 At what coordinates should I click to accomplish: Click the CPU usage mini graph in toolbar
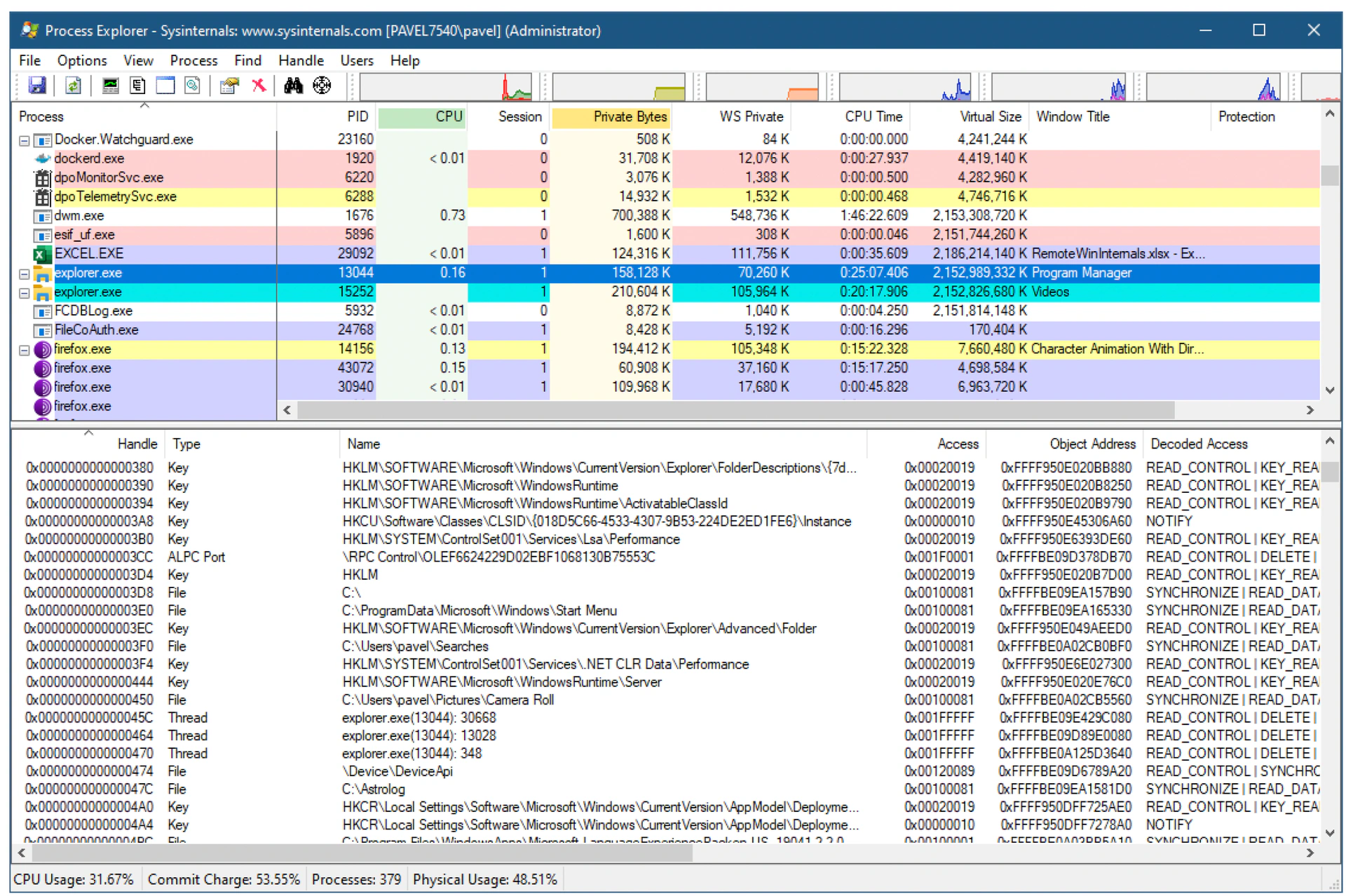pyautogui.click(x=446, y=87)
